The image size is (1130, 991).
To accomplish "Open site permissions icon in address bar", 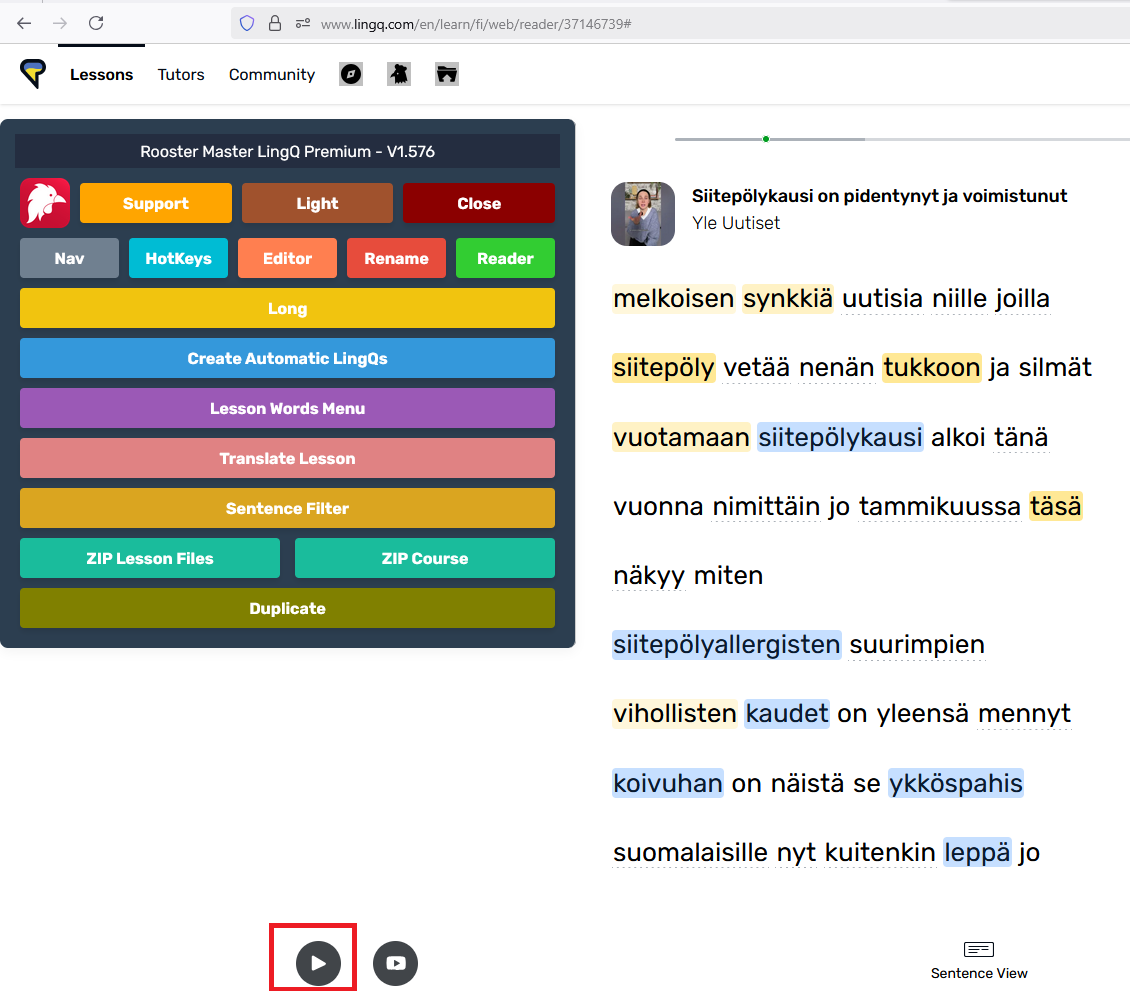I will coord(303,24).
